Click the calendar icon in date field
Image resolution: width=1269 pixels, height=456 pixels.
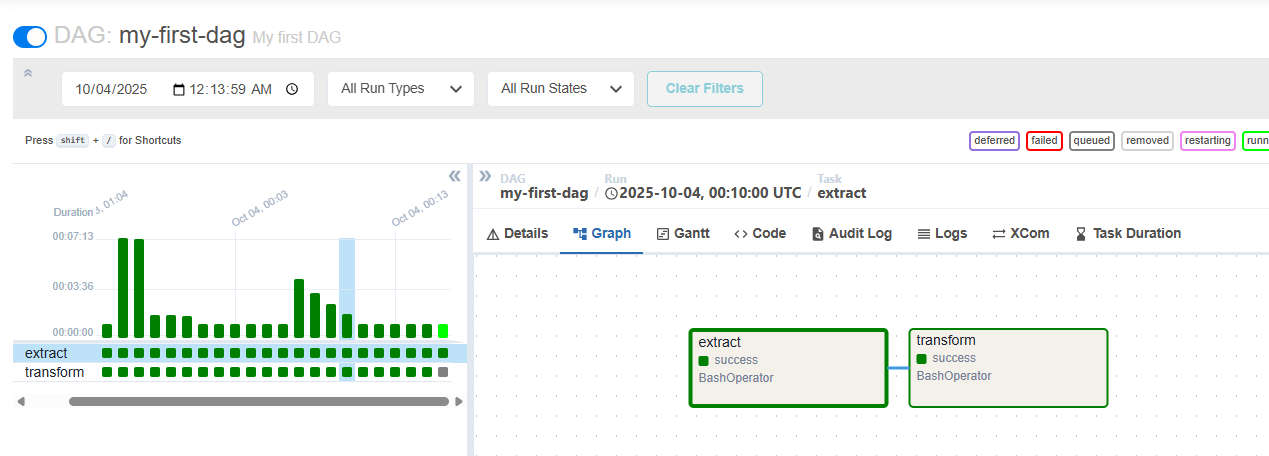tap(179, 89)
